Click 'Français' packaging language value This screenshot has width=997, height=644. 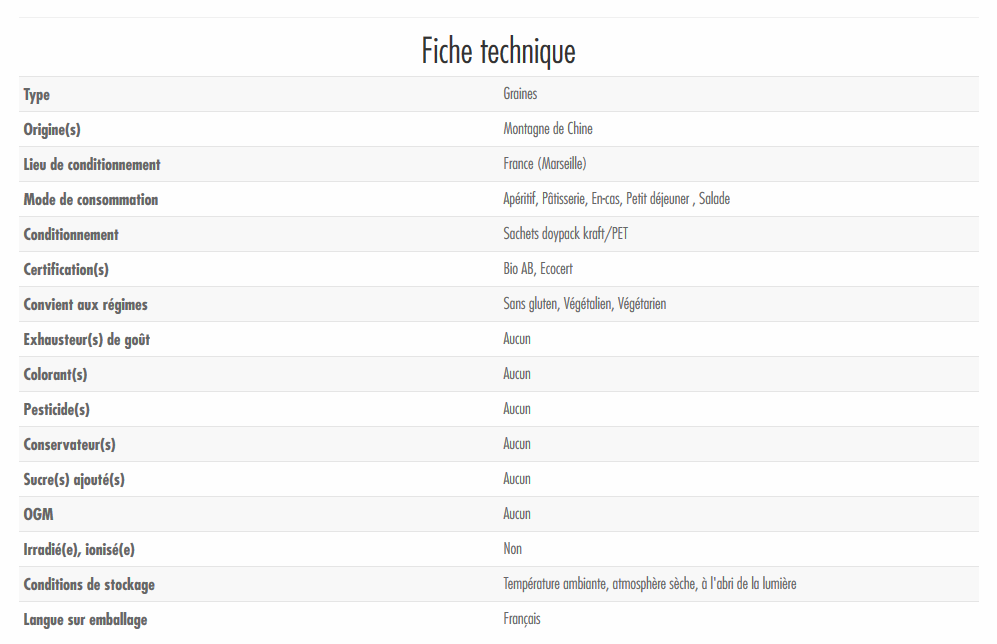coord(522,619)
